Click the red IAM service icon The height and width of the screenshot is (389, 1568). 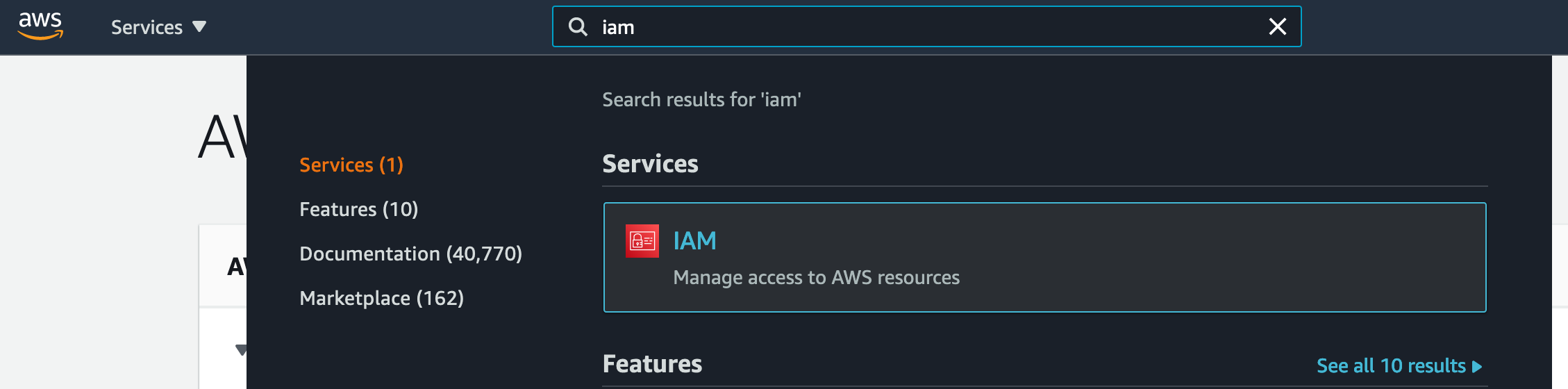click(x=642, y=241)
